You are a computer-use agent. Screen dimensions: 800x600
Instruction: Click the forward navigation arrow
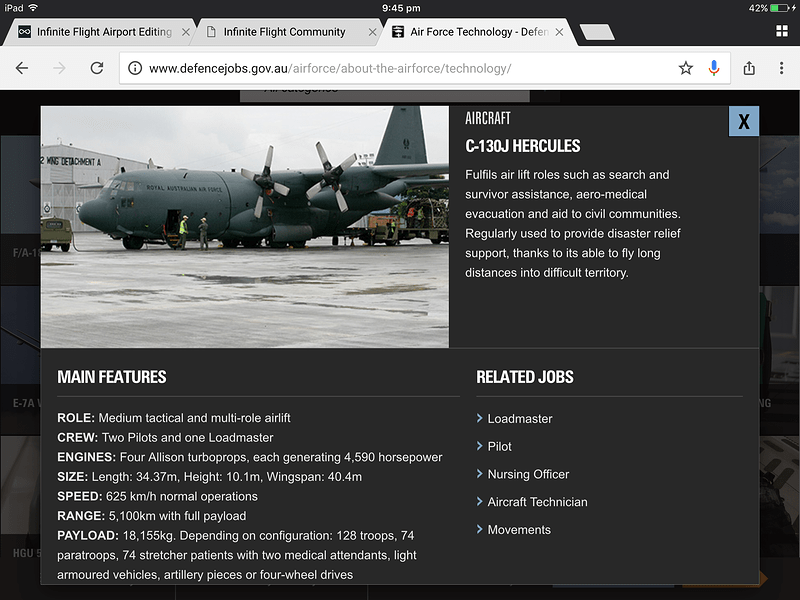60,68
